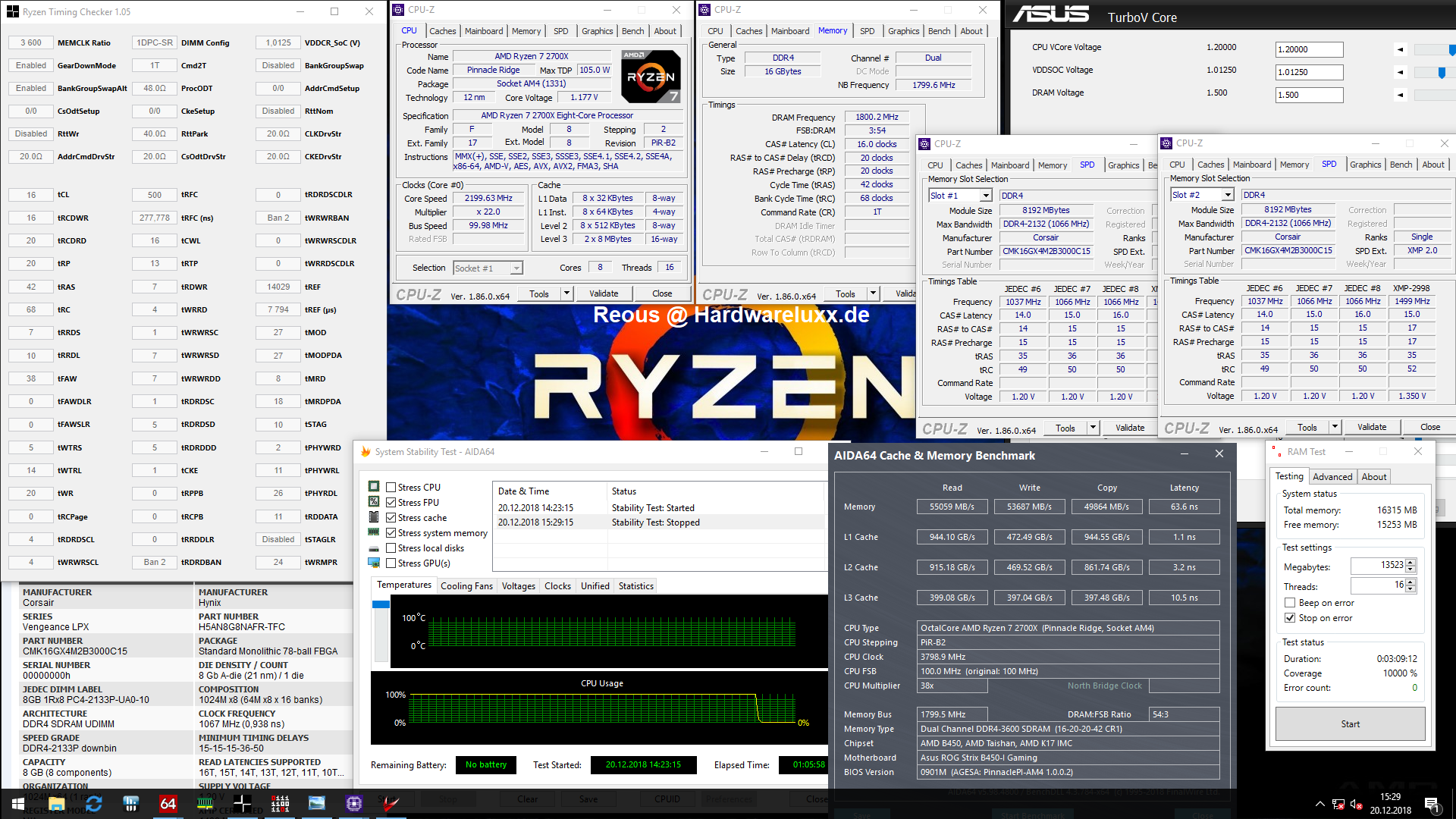Image resolution: width=1456 pixels, height=819 pixels.
Task: Click the DRAM Voltage input field
Action: [1309, 96]
